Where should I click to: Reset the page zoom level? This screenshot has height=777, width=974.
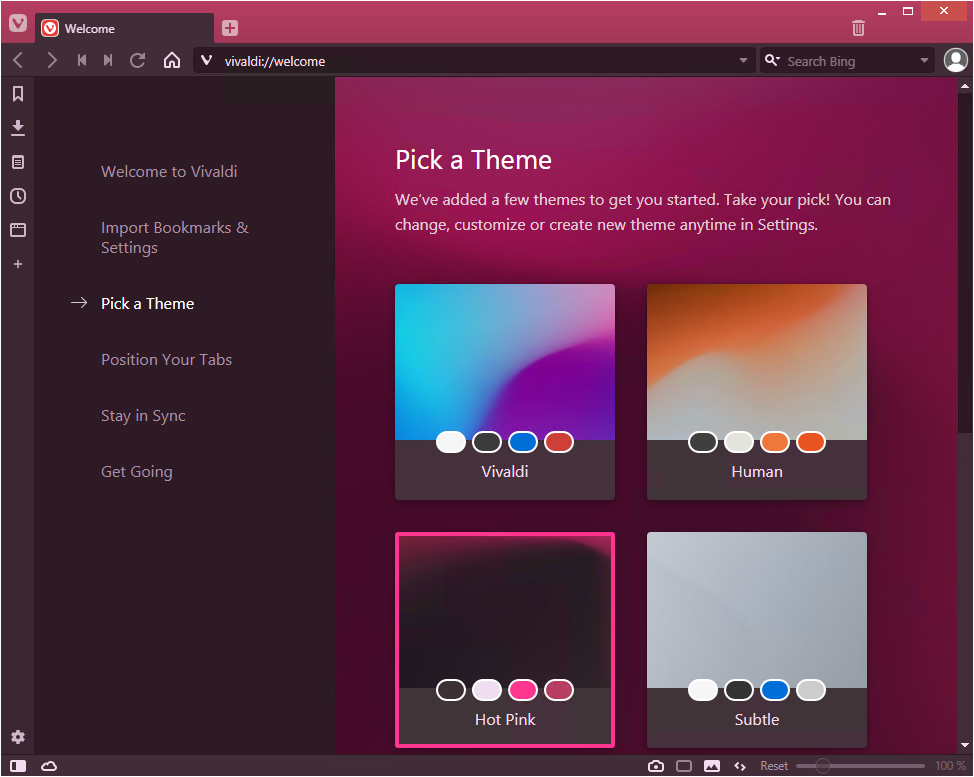774,766
